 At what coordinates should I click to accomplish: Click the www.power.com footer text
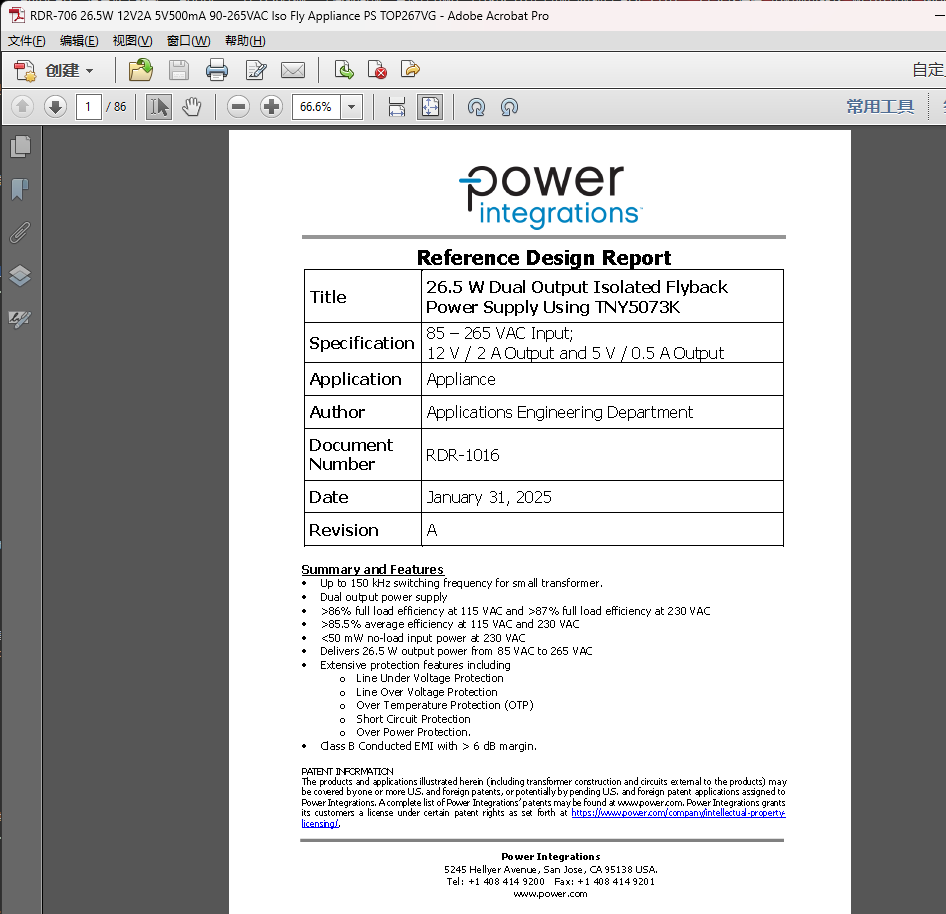click(550, 894)
